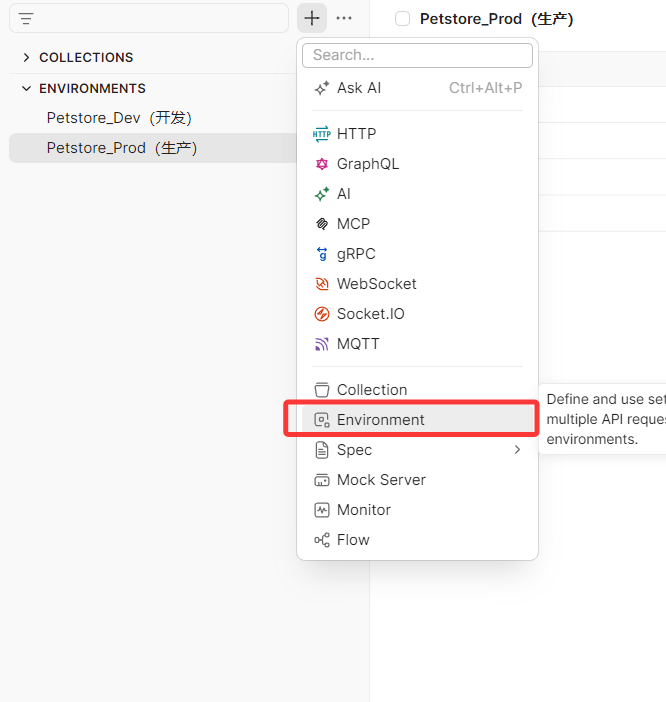Select MQTT from the menu
The image size is (666, 702).
tap(417, 344)
